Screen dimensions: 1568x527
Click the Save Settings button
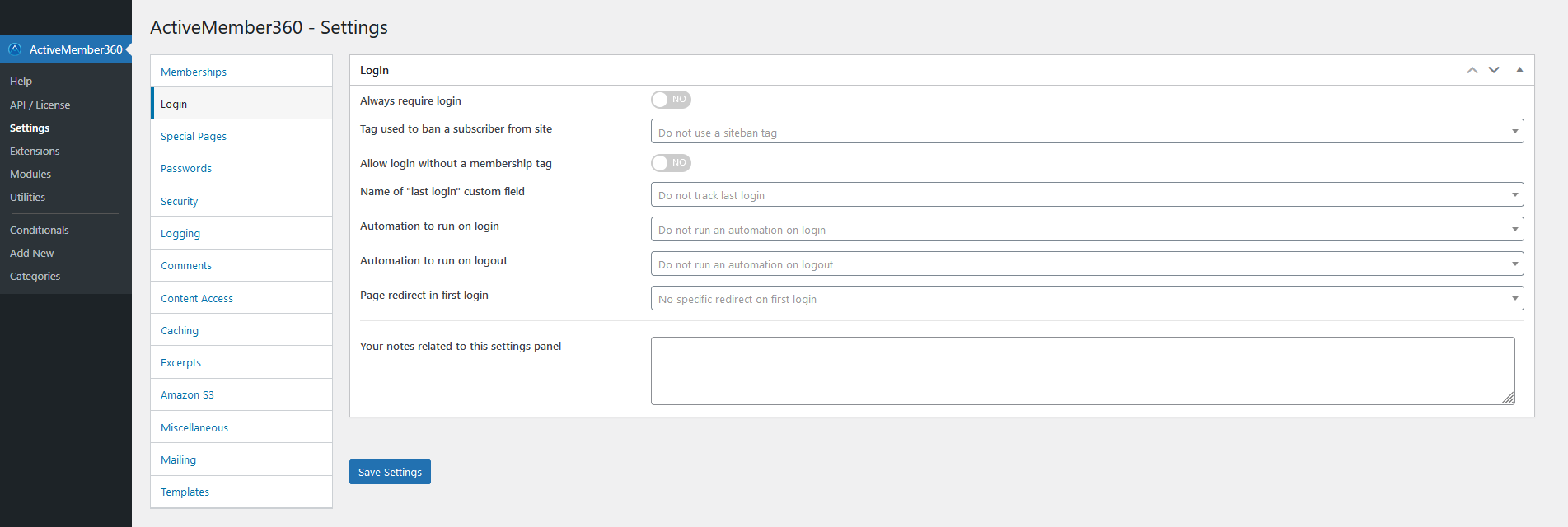[389, 471]
